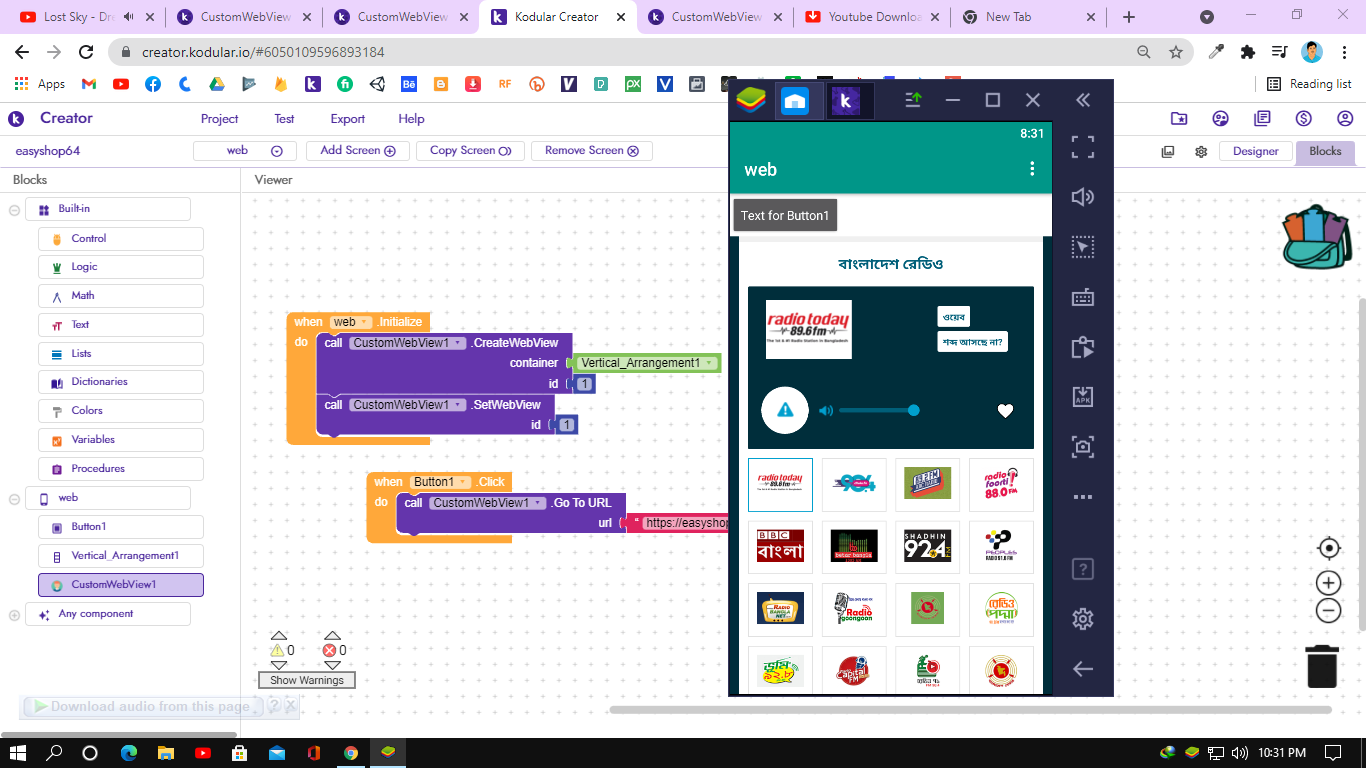
Task: Select the Logic blocks category
Action: [121, 267]
